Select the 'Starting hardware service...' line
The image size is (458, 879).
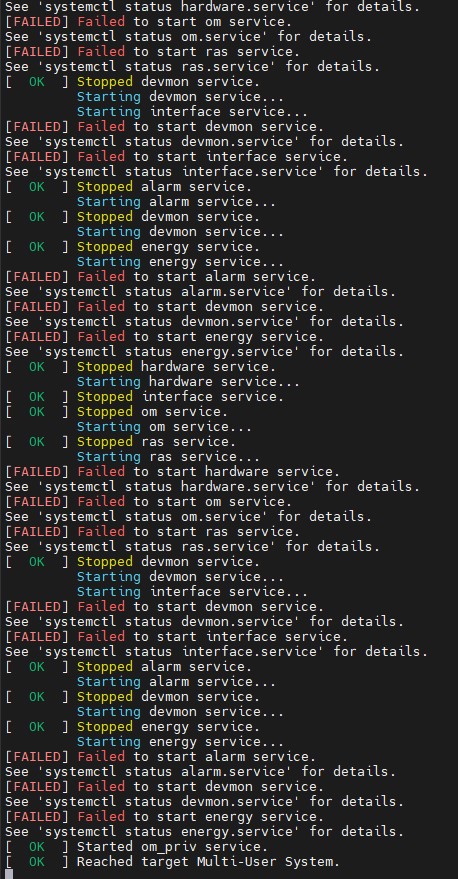[x=188, y=382]
